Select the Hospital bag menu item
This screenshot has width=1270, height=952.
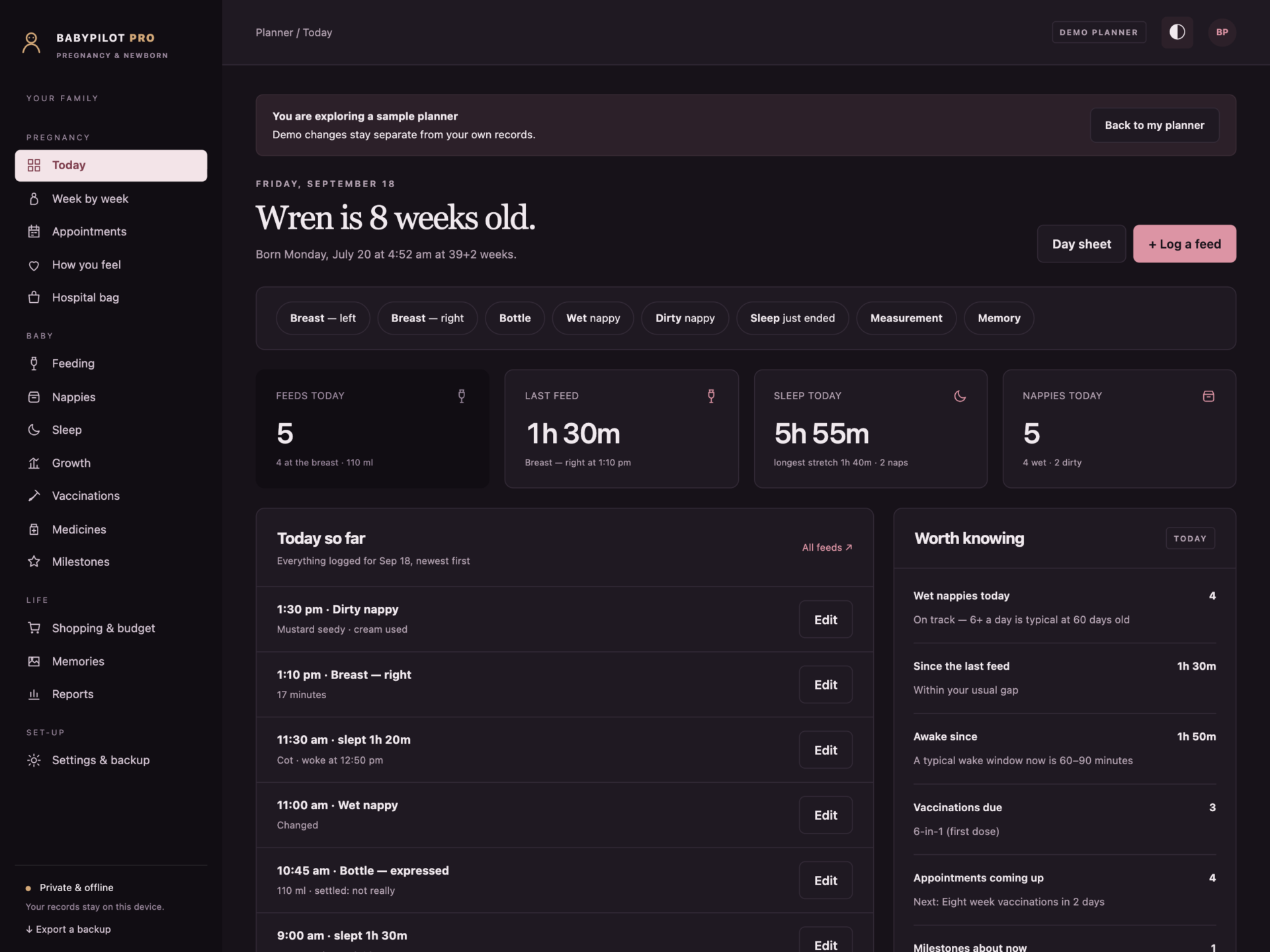[111, 297]
